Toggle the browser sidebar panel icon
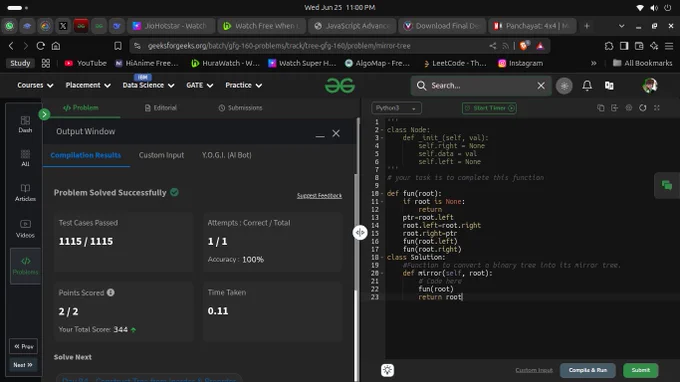Image resolution: width=680 pixels, height=382 pixels. [x=624, y=46]
